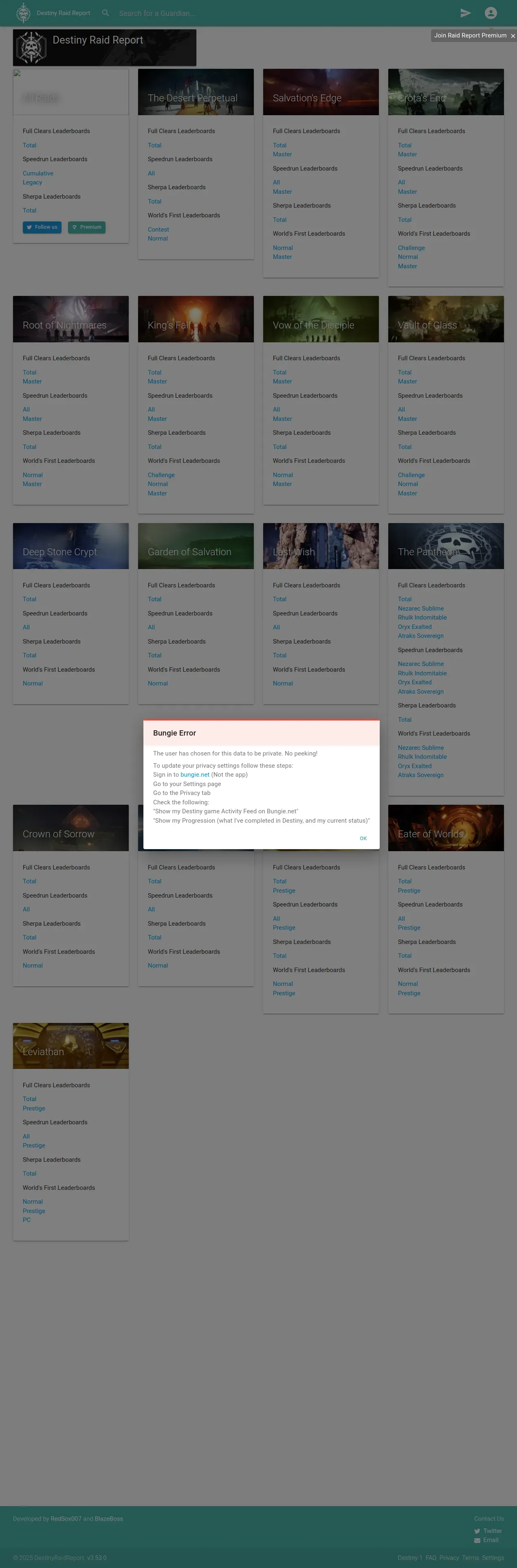Open Cumulative speedrun leaderboard in All Raids
Viewport: 517px width, 1568px height.
pyautogui.click(x=38, y=173)
